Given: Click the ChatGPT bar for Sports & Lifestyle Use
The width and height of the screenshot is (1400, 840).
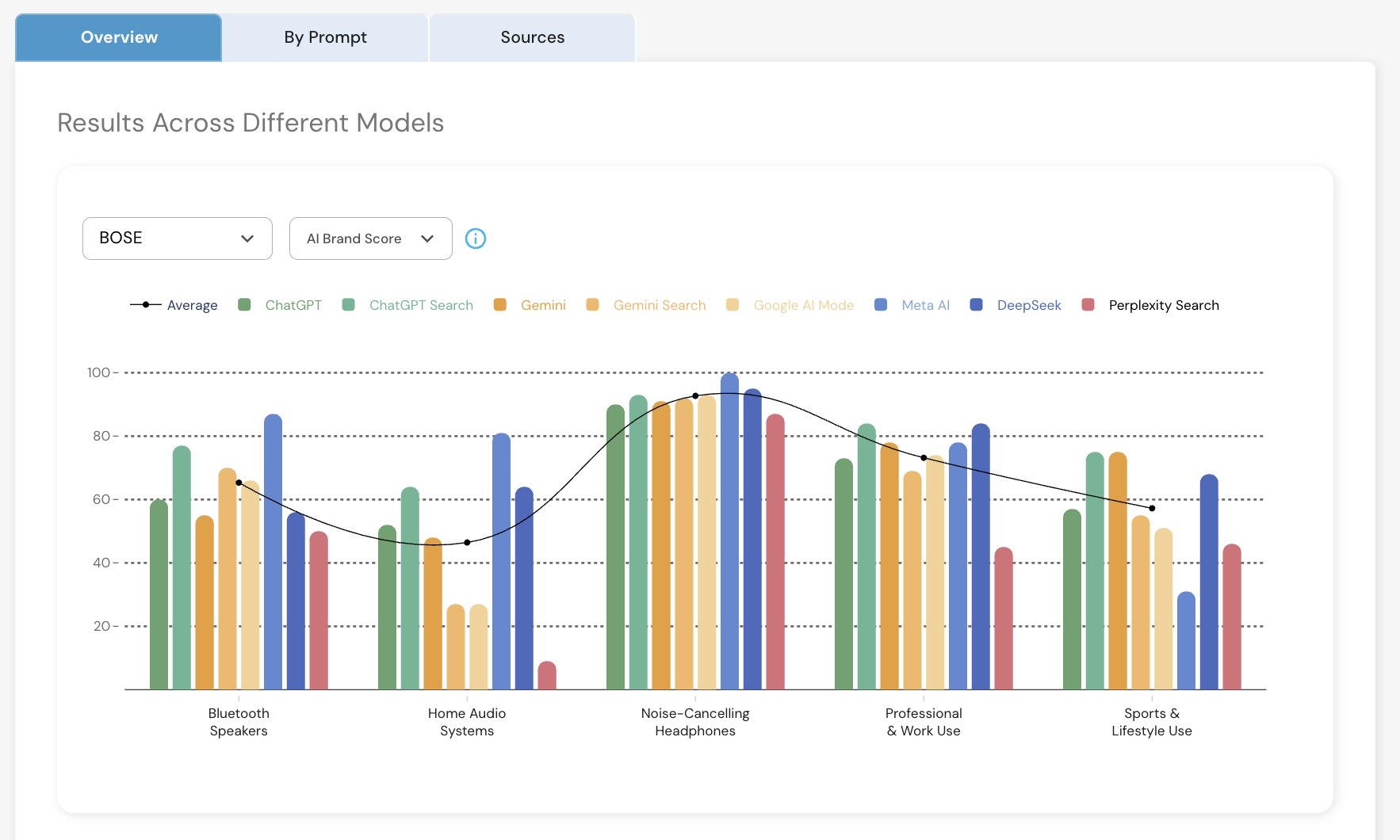Looking at the screenshot, I should click(x=1072, y=599).
